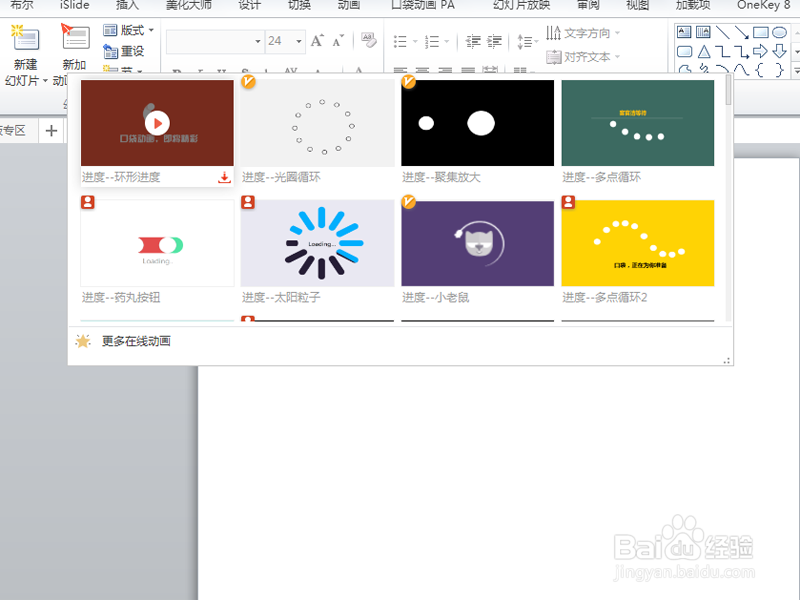This screenshot has width=800, height=600.
Task: Expand the shapes gallery more arrow
Action: point(796,70)
